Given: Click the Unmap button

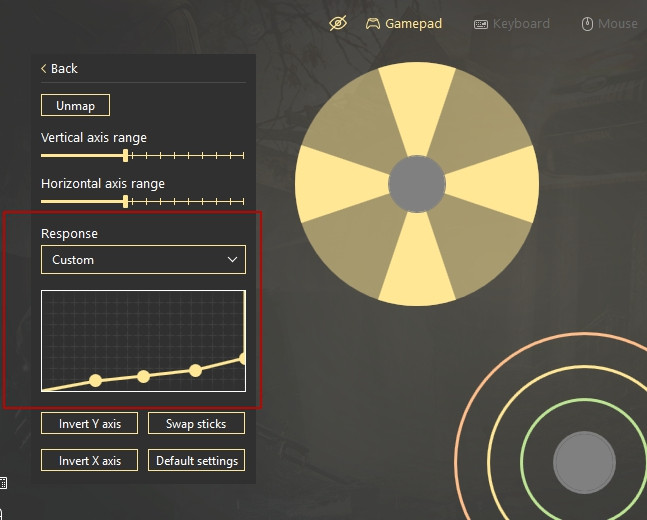Looking at the screenshot, I should 75,105.
